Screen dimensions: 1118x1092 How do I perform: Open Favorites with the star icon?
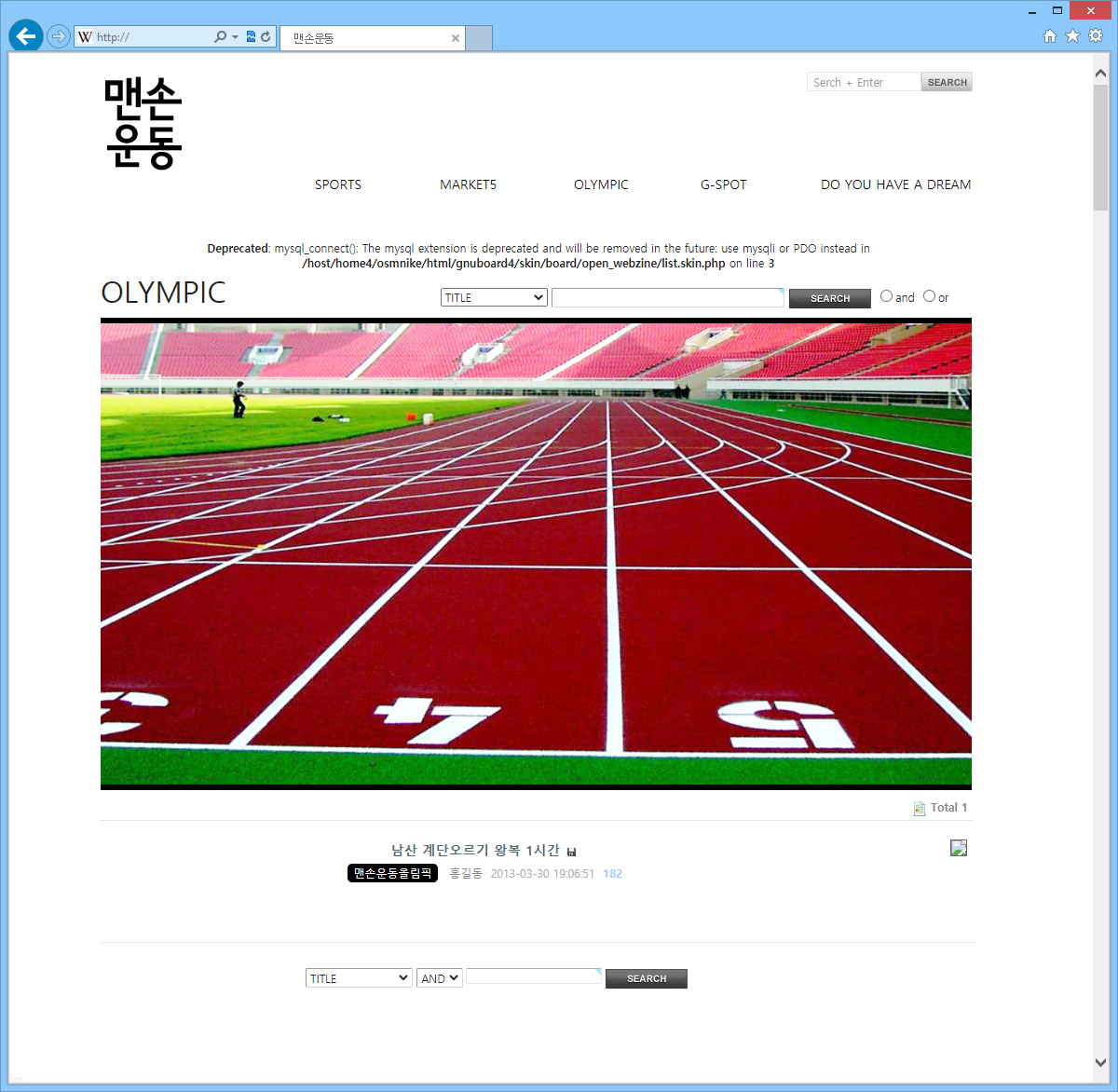click(x=1072, y=36)
